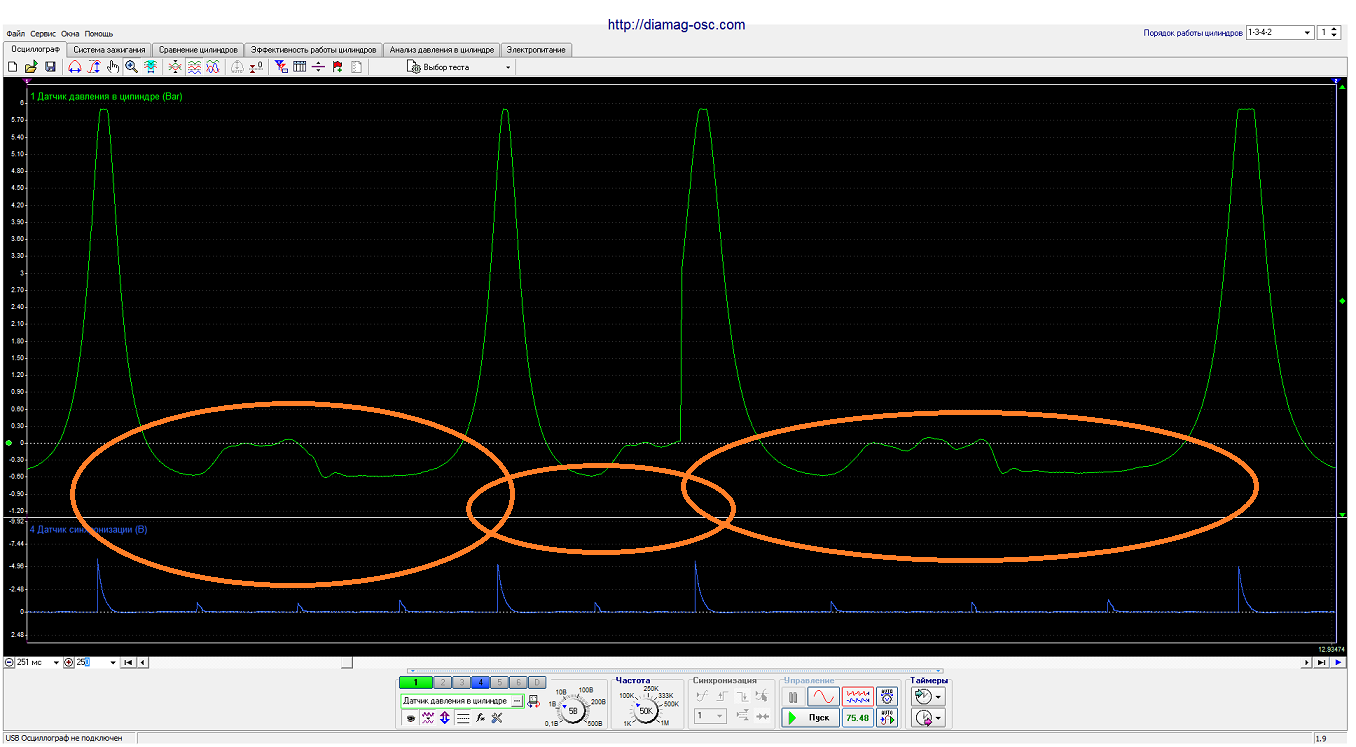The height and width of the screenshot is (747, 1356).
Task: Click the eye icon under the channel name
Action: [410, 718]
